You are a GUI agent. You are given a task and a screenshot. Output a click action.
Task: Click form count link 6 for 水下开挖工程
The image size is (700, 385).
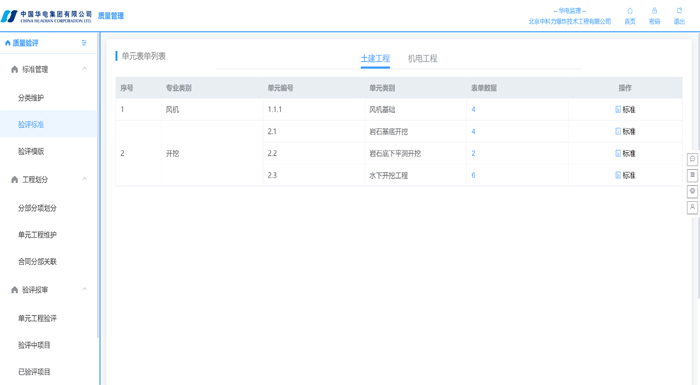pyautogui.click(x=473, y=176)
